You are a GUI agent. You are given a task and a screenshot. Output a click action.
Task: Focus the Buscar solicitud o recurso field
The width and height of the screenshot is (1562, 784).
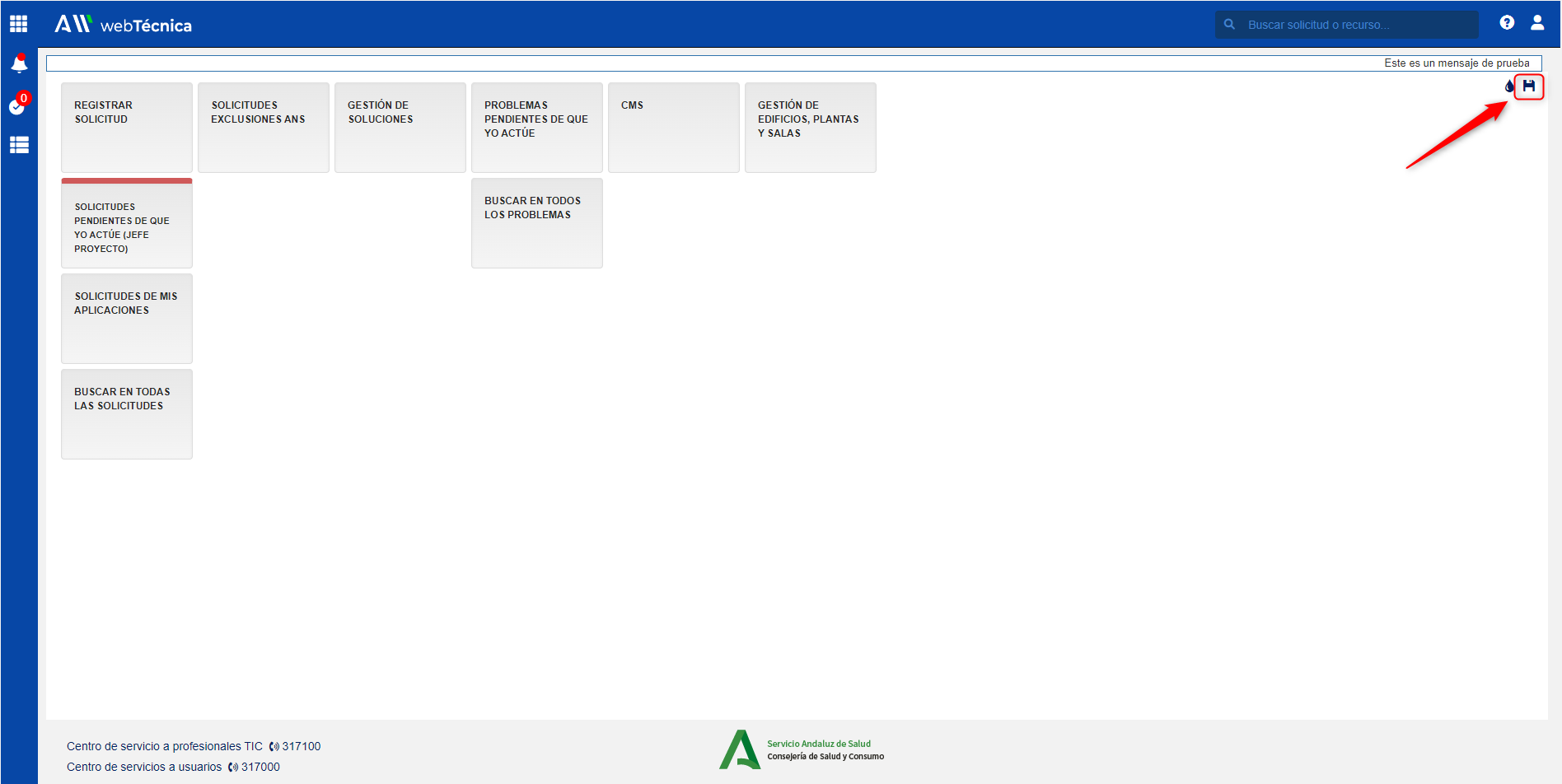tap(1347, 25)
